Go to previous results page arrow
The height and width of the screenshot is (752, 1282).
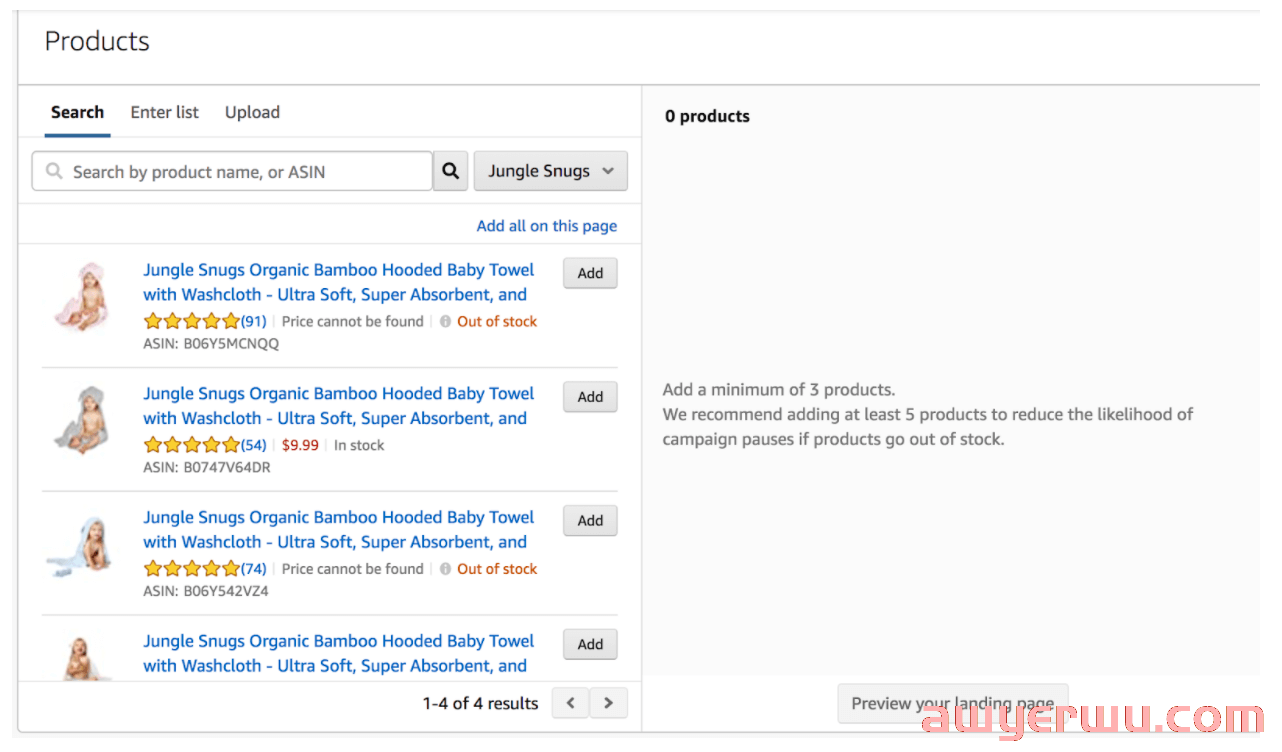[571, 703]
